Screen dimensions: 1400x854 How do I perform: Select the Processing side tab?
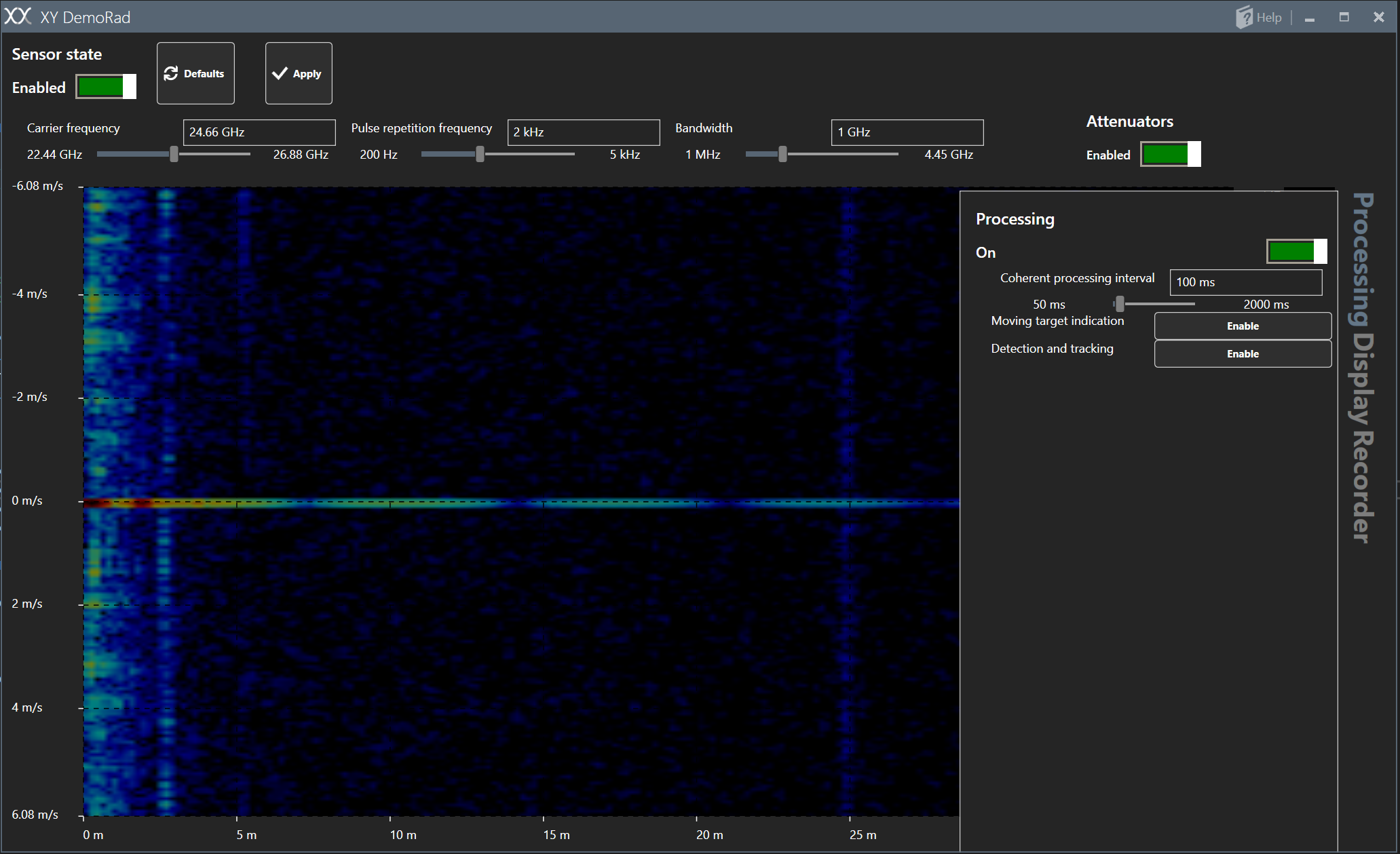coord(1363,258)
